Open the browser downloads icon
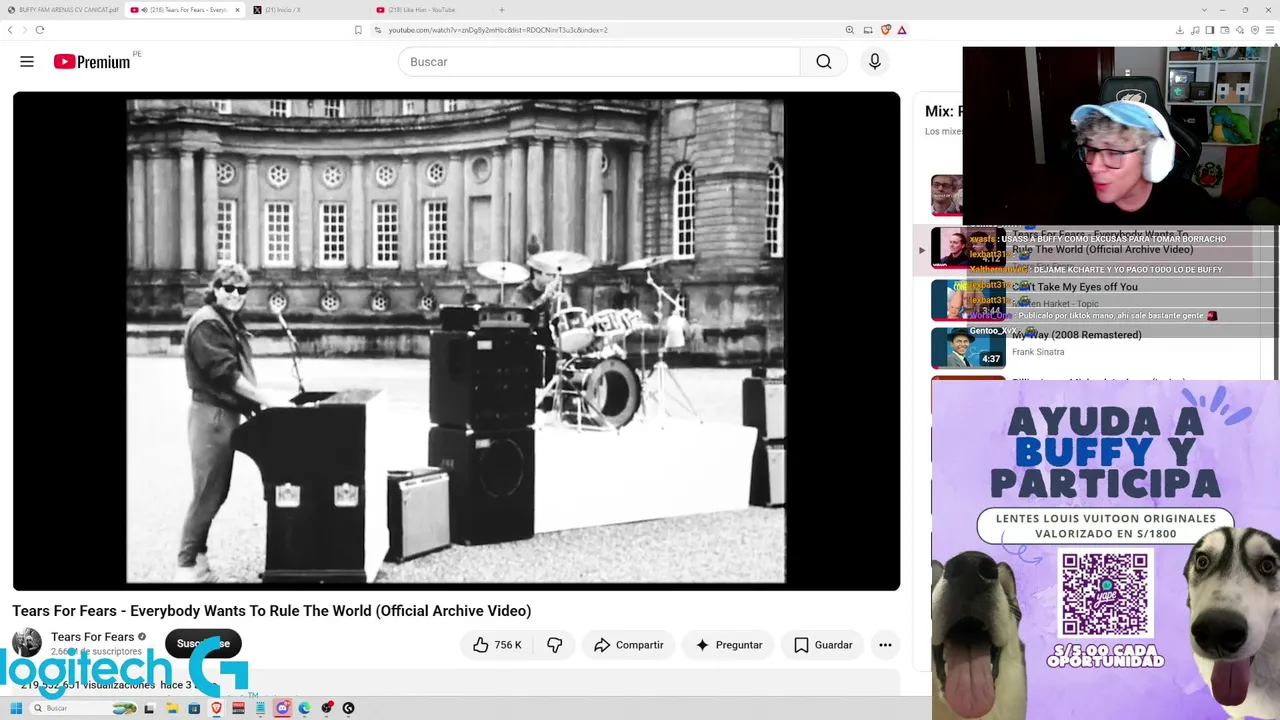This screenshot has width=1280, height=720. point(1180,30)
